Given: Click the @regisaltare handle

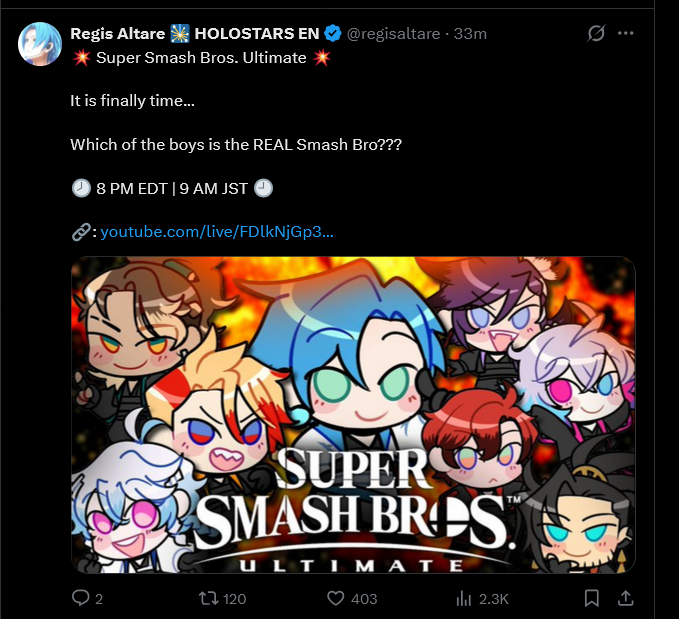Looking at the screenshot, I should click(393, 33).
